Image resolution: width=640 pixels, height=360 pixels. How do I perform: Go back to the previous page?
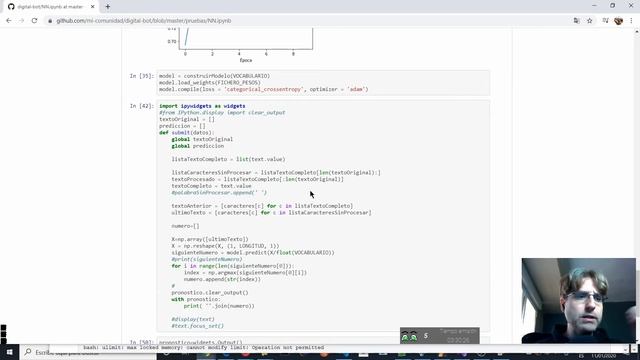coord(9,20)
